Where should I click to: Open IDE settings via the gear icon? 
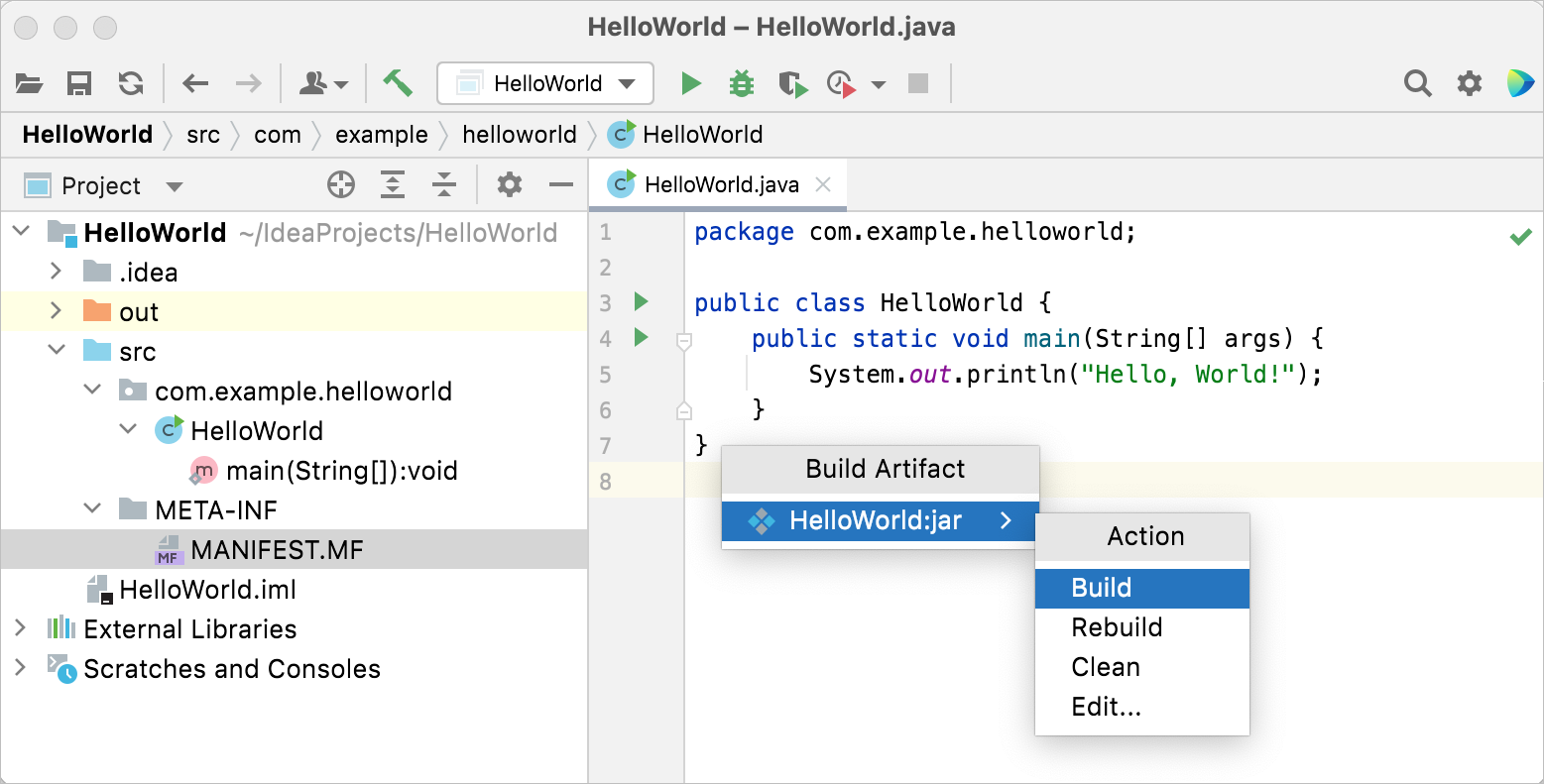(x=1468, y=83)
